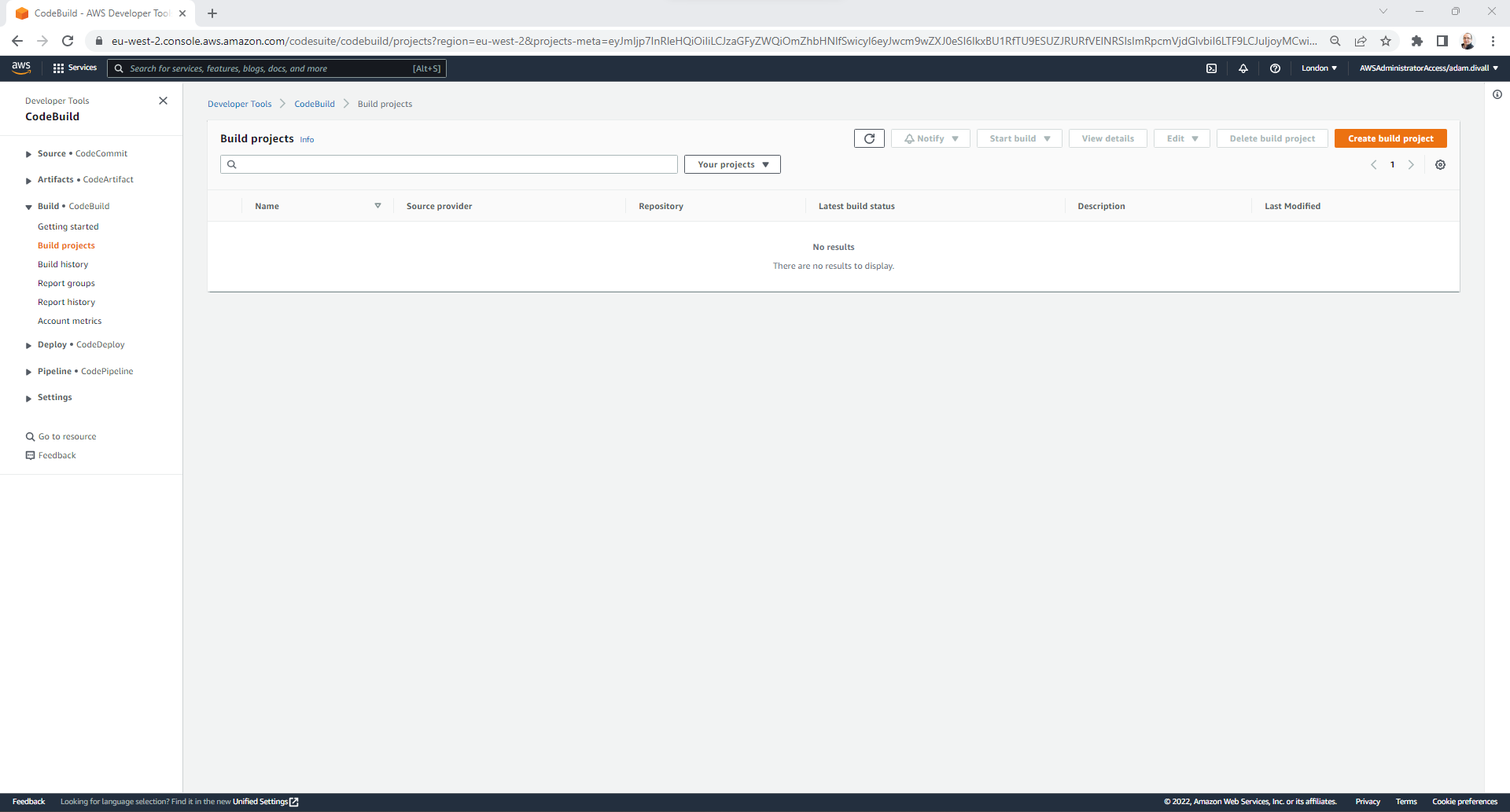Click browser back arrow
1510x812 pixels.
coord(17,41)
